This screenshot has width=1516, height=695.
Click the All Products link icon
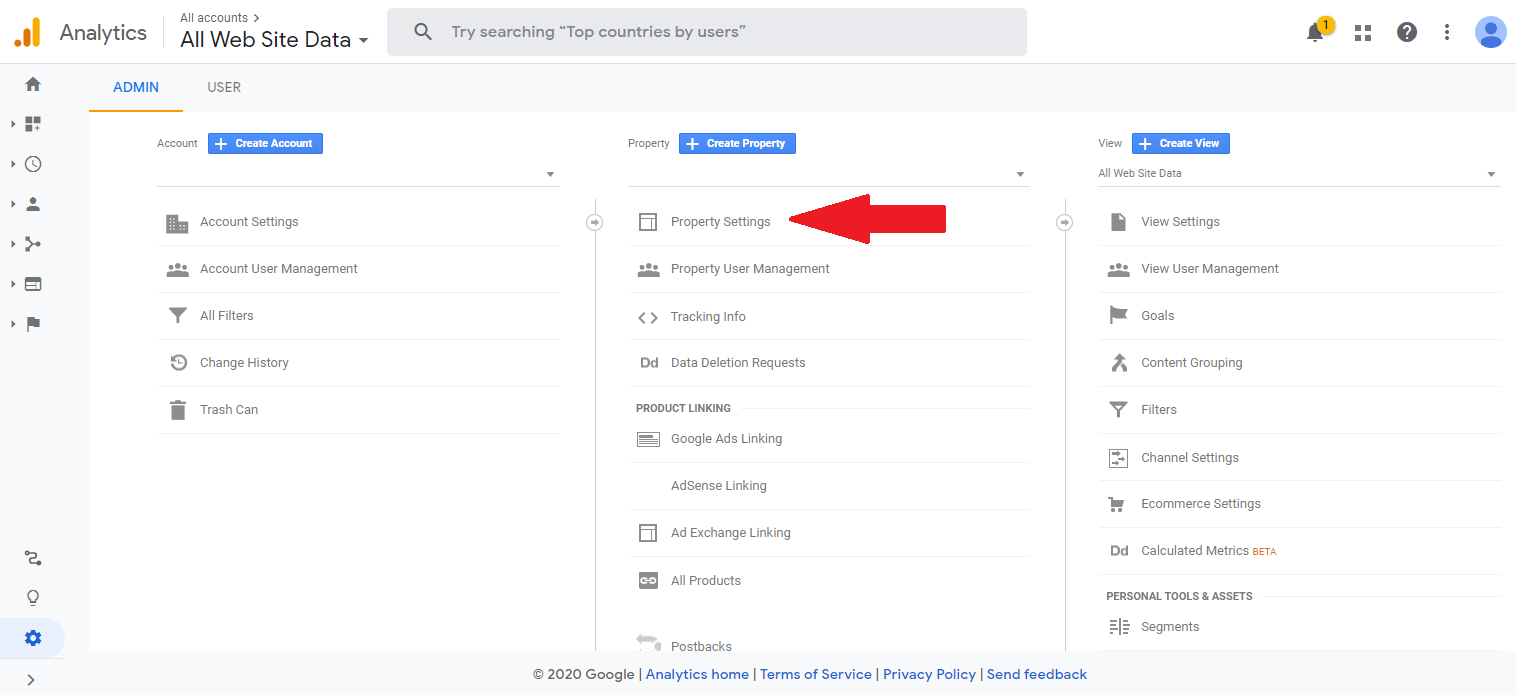tap(648, 581)
